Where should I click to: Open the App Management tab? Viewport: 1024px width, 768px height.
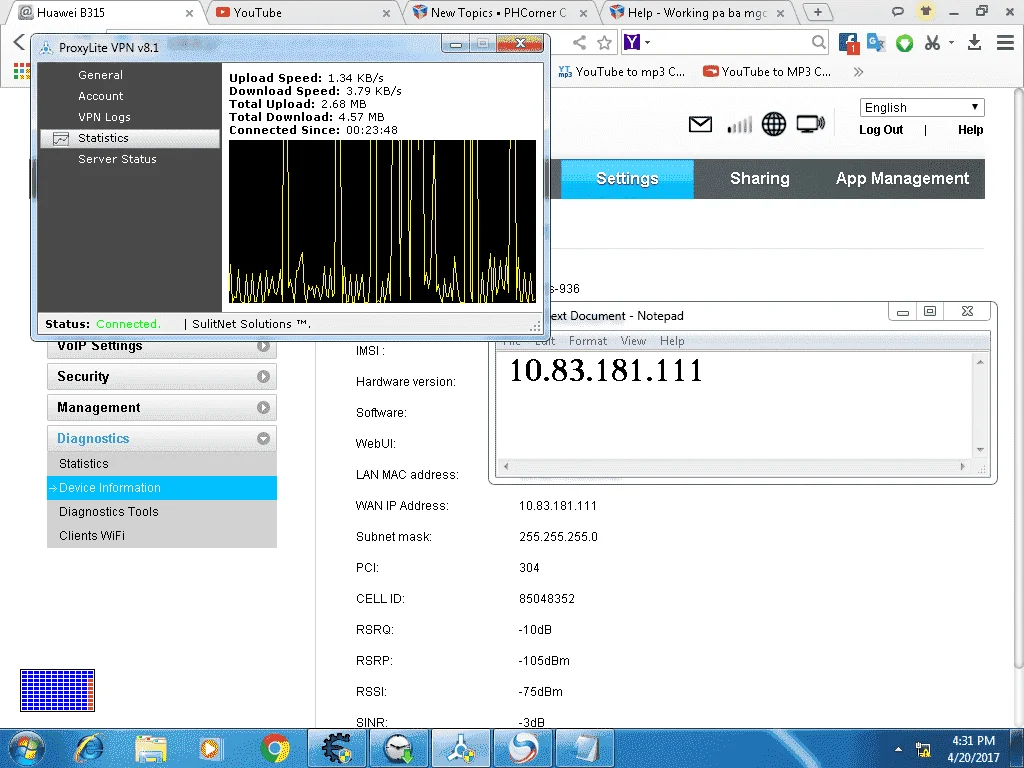(903, 179)
